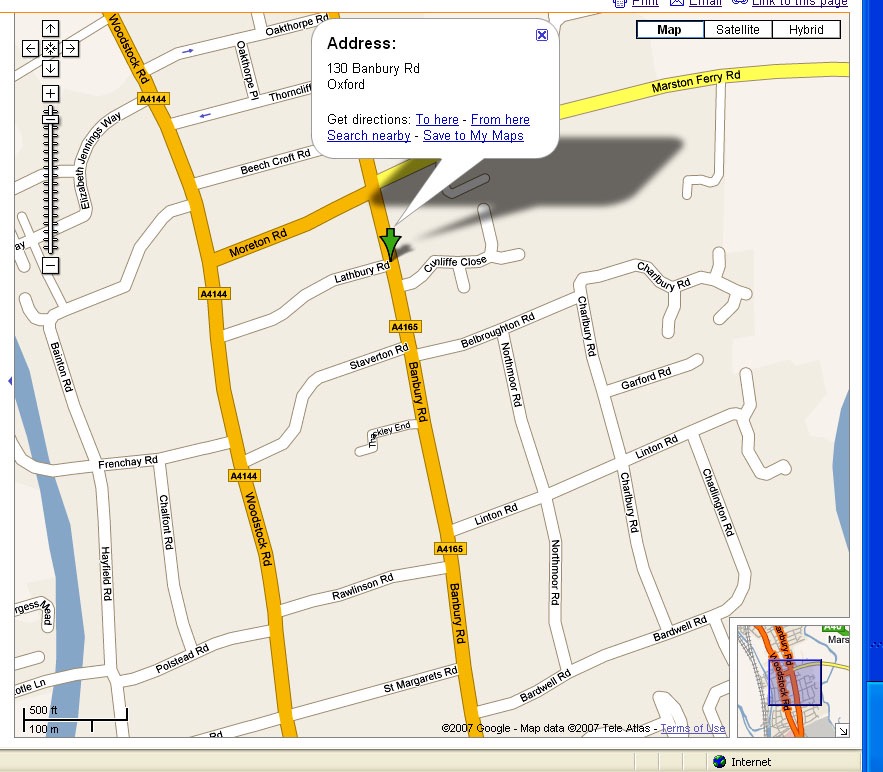
Task: Pan the map right with arrow button
Action: click(x=70, y=48)
